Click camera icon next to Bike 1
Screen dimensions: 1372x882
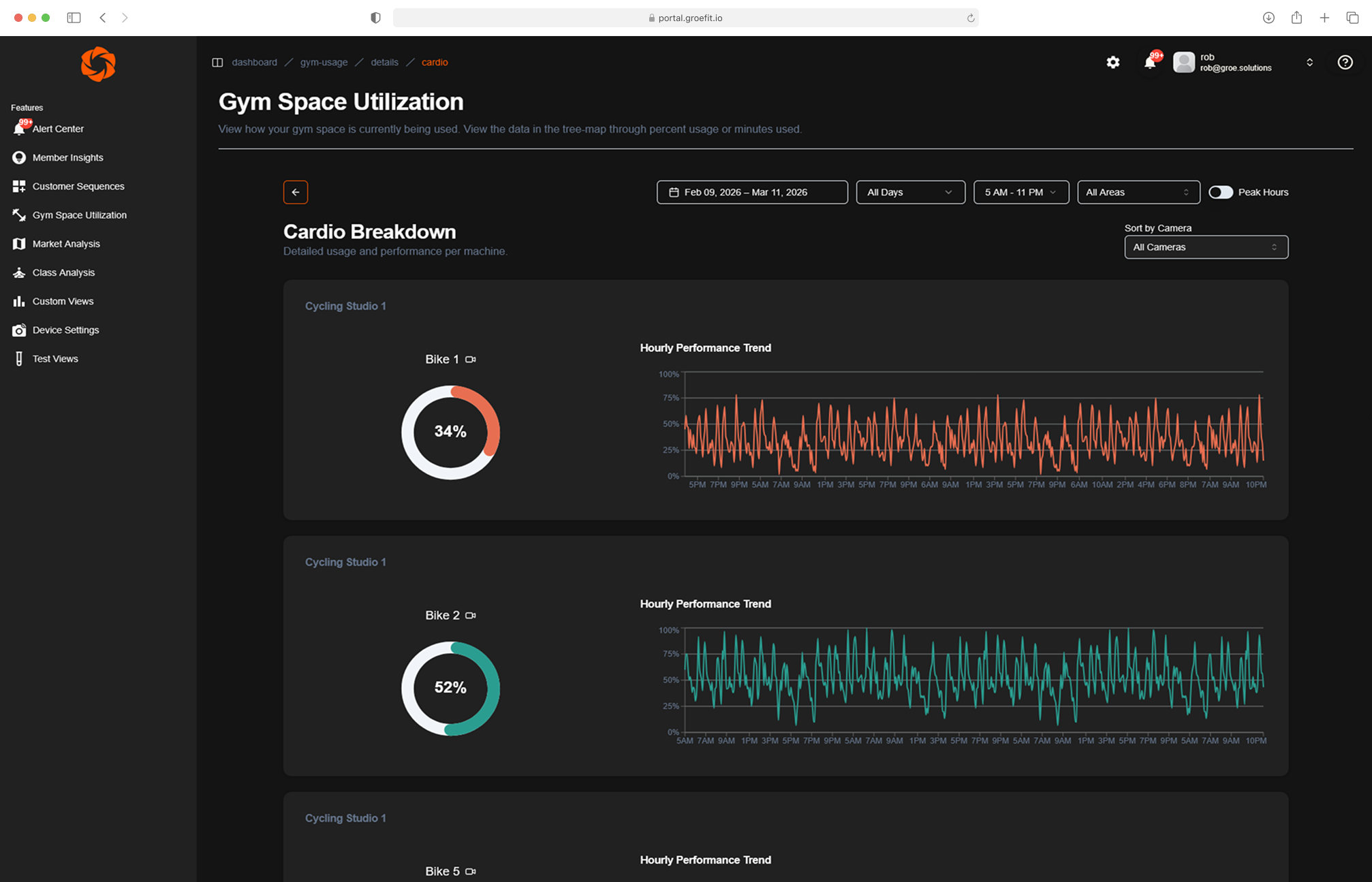tap(471, 360)
